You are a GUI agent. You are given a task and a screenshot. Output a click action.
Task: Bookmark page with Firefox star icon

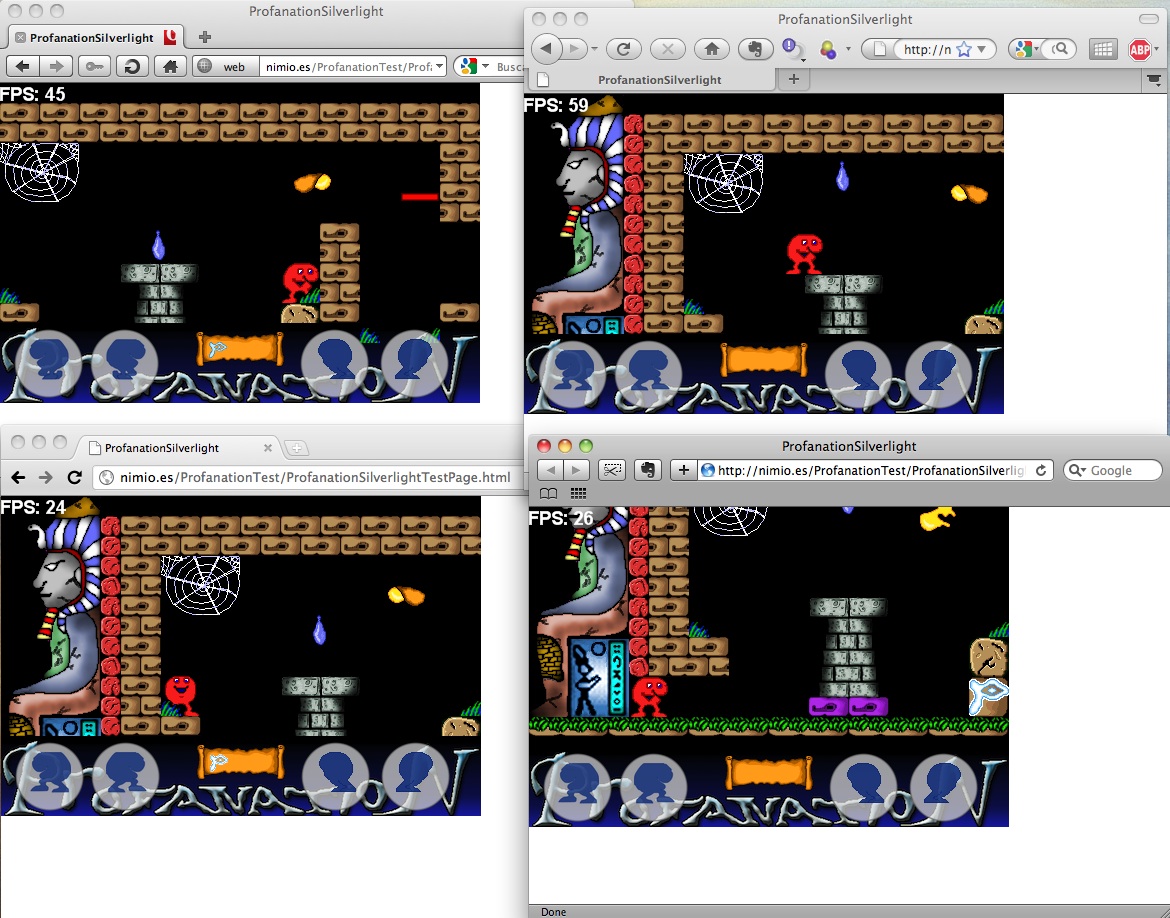[964, 49]
